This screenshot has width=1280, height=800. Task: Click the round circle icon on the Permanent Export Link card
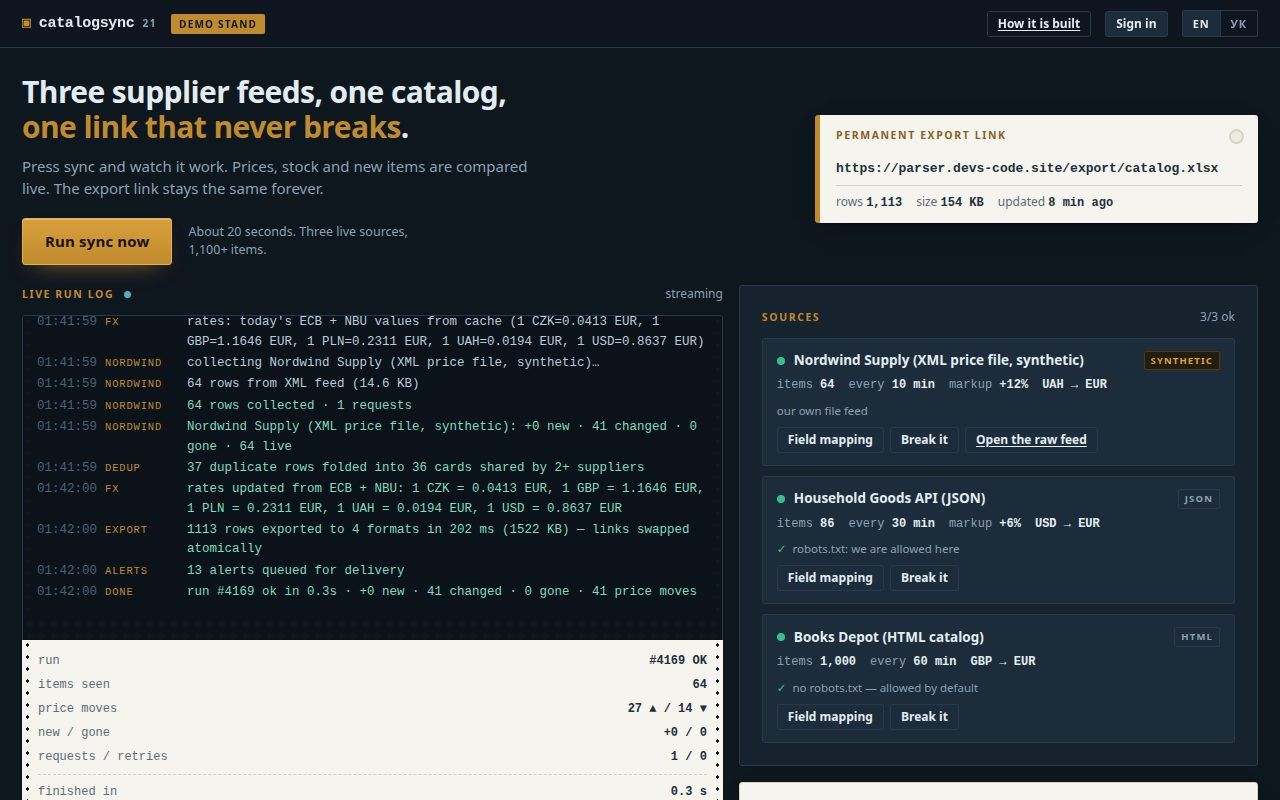pyautogui.click(x=1236, y=136)
